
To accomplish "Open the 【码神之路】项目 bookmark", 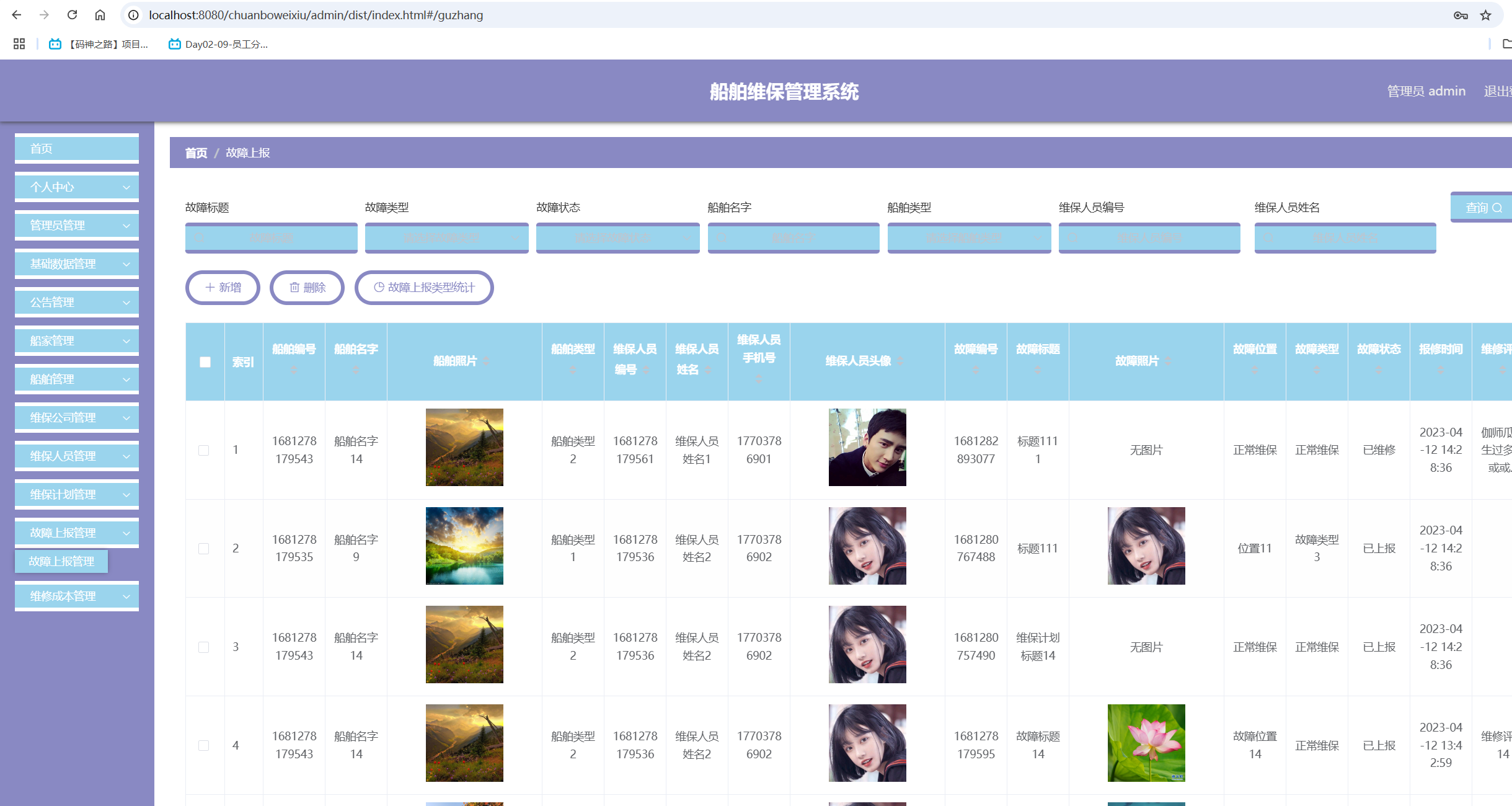I will tap(99, 44).
